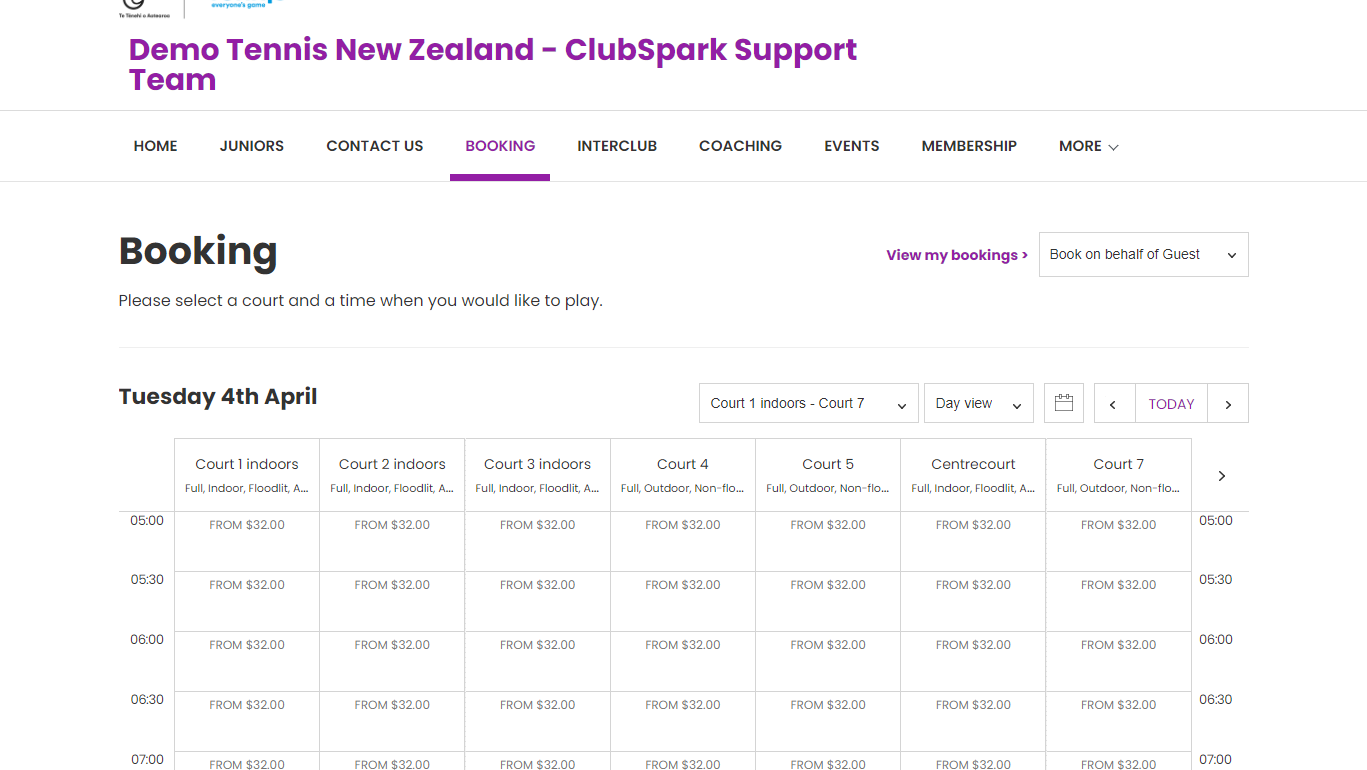
Task: Jump to the TODAY button
Action: click(x=1171, y=404)
